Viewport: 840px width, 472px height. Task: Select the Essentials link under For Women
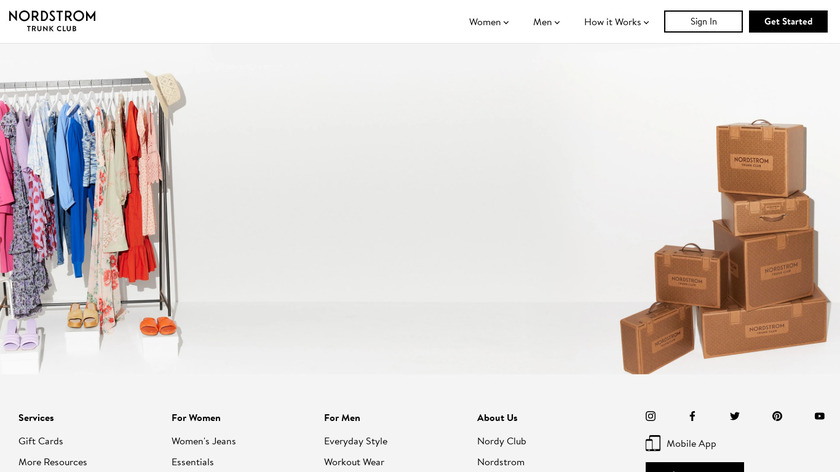point(192,462)
